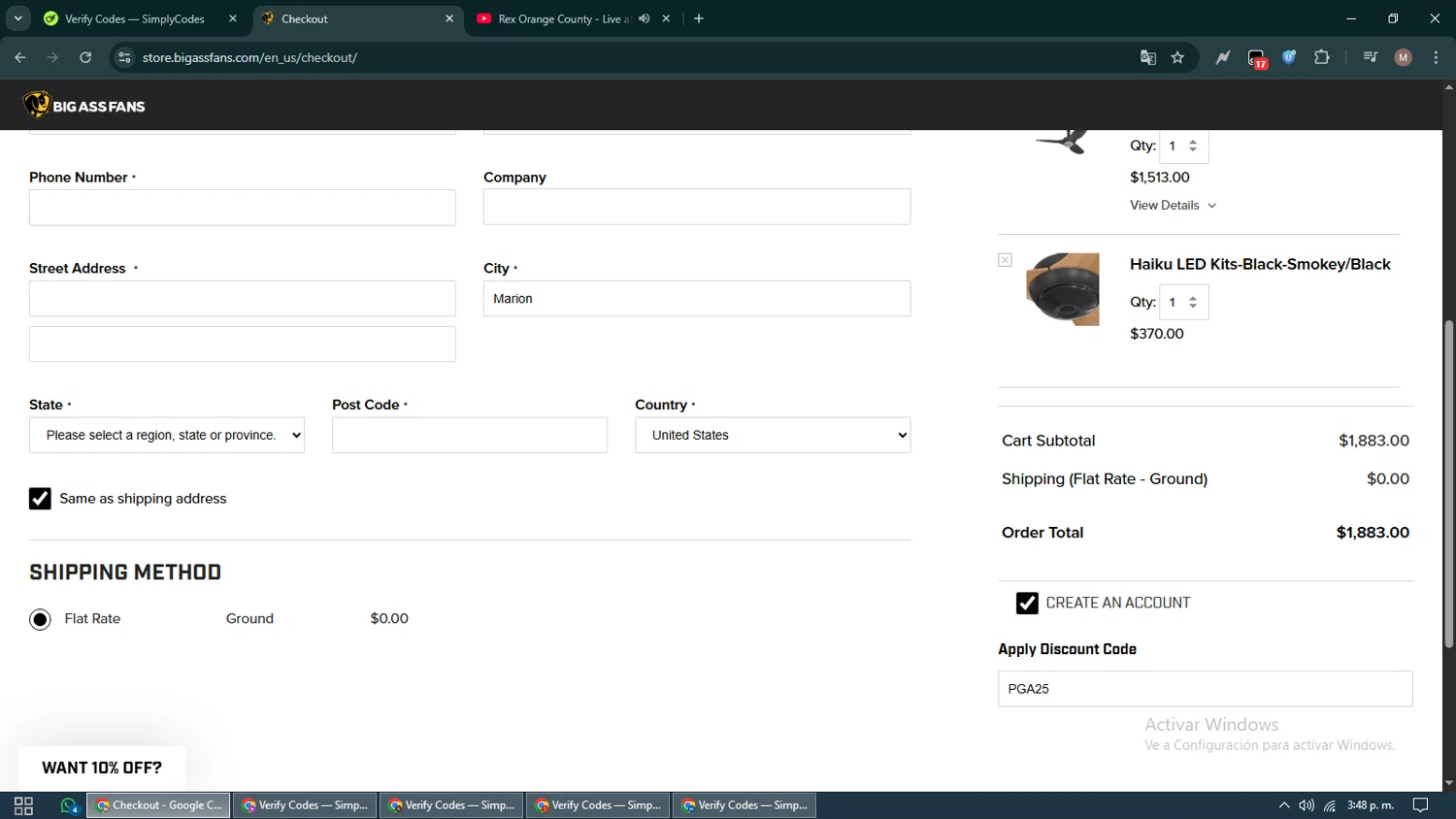Click the Haiku LED Kits-Black-Smokey/Black product name
The height and width of the screenshot is (819, 1456).
click(1260, 264)
